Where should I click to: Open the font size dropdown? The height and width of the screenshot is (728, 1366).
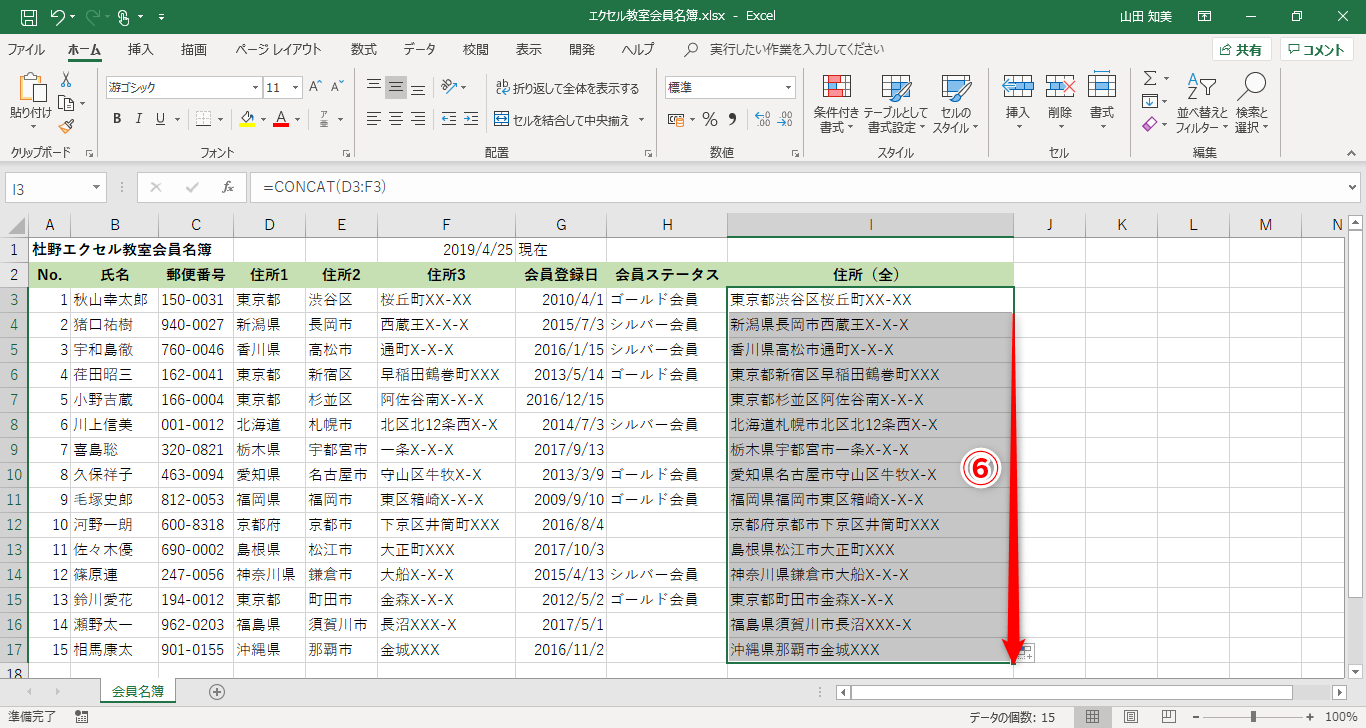pyautogui.click(x=295, y=87)
